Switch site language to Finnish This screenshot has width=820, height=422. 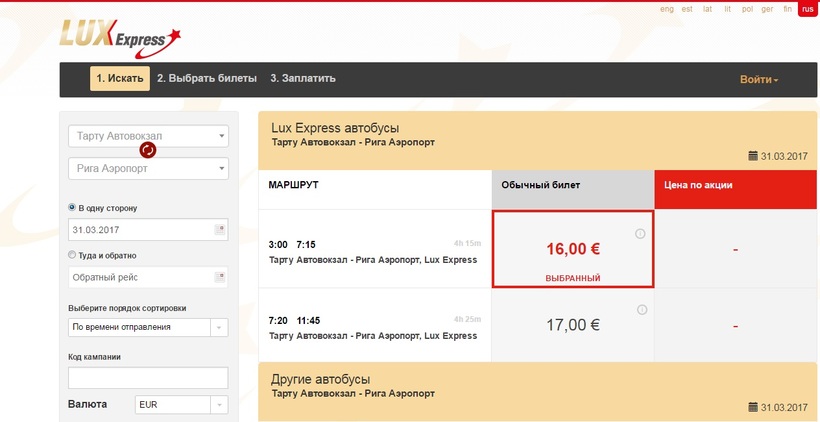(x=785, y=9)
